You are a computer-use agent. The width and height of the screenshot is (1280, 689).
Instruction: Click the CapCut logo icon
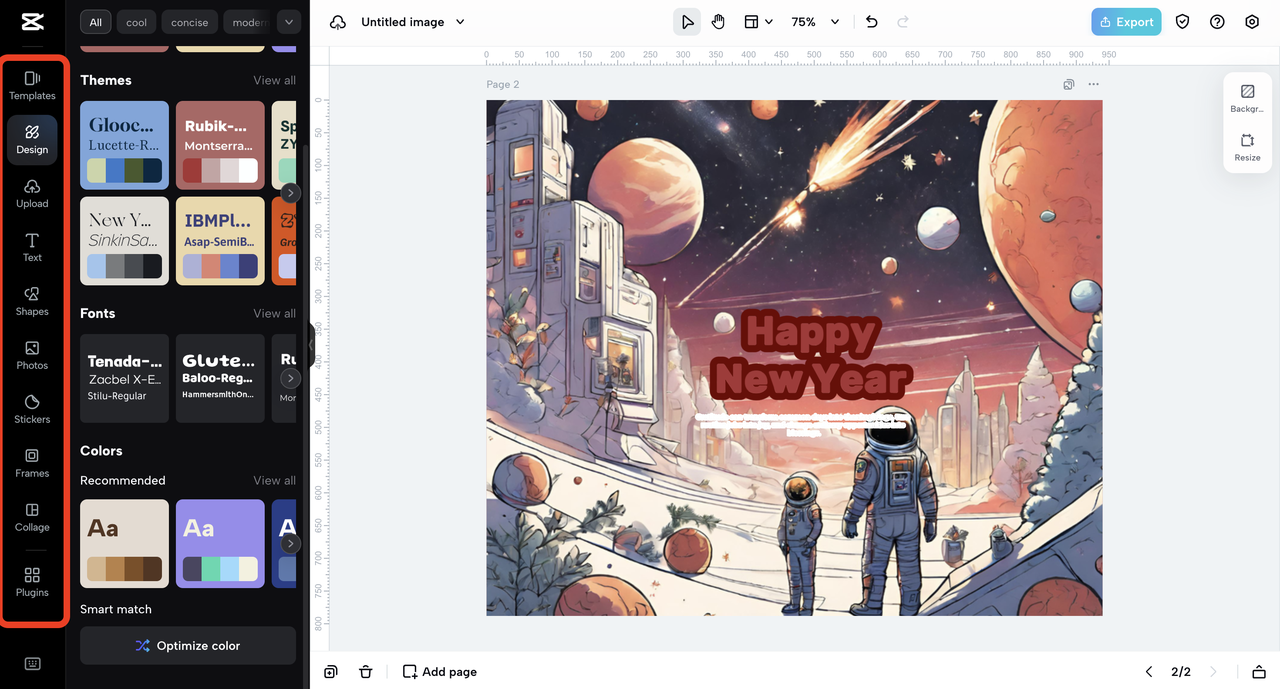(32, 22)
